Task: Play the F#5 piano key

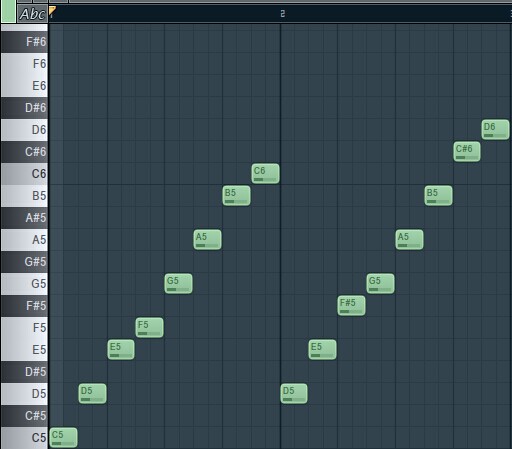Action: tap(24, 306)
